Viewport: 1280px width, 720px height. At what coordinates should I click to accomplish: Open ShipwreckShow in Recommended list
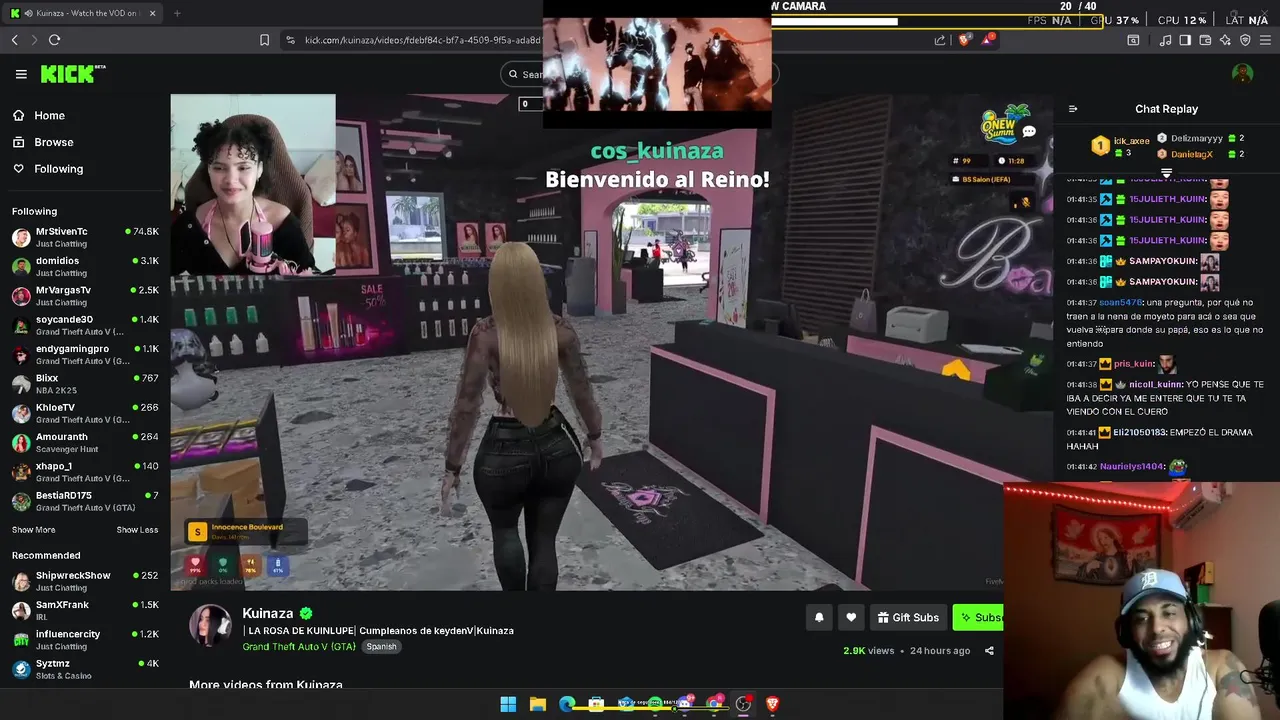click(85, 581)
